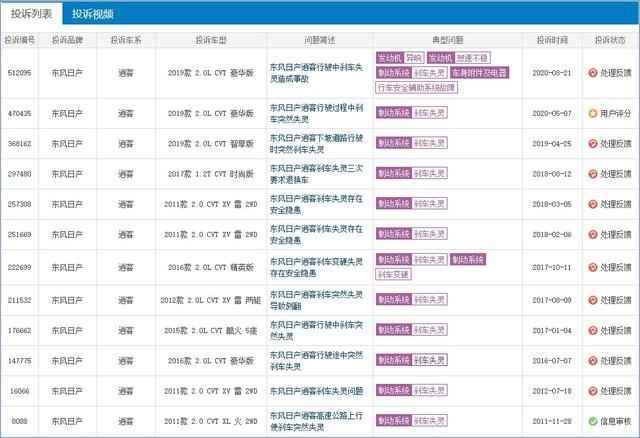The image size is (640, 438).
Task: Click 发动机 异响 tag in row 512095
Action: 400,58
